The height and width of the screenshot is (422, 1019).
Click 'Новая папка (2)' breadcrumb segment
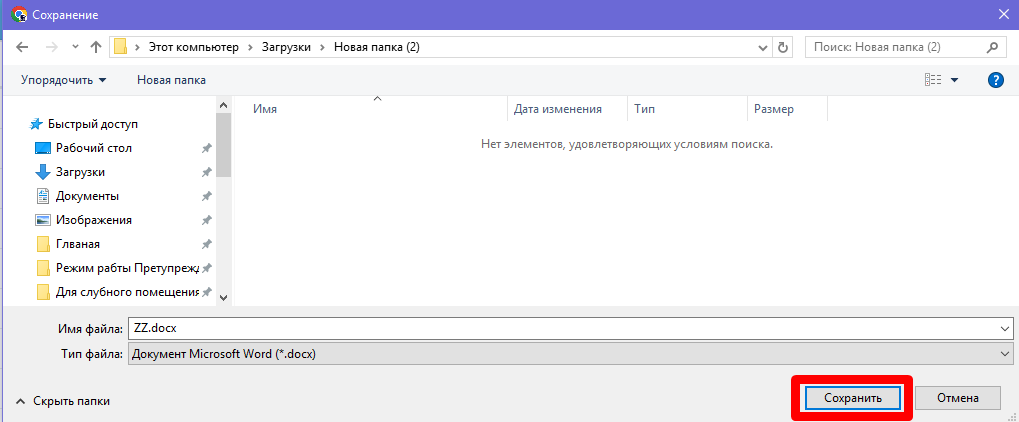[376, 47]
